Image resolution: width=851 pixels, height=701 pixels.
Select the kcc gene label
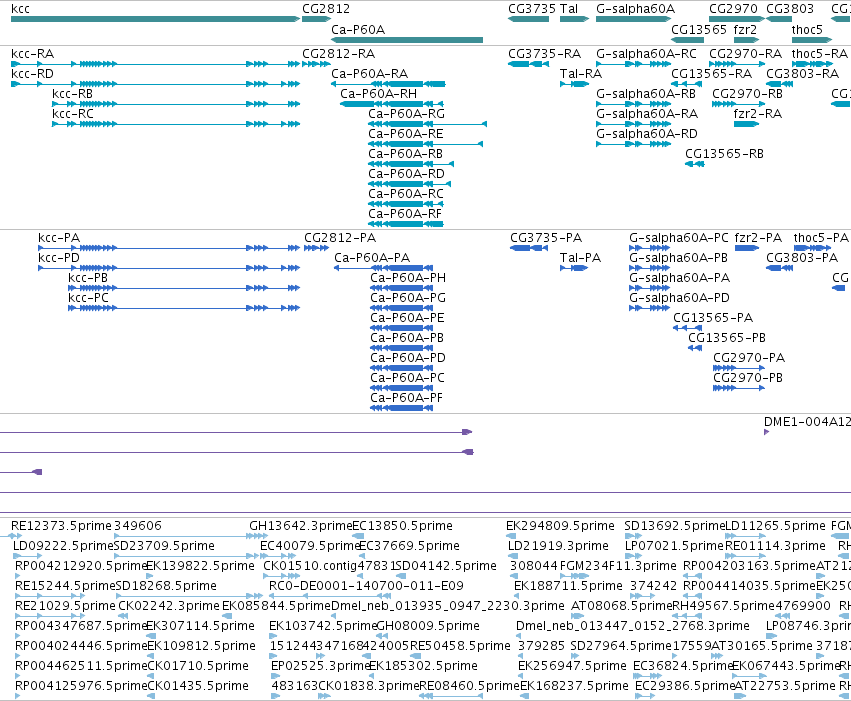coord(21,9)
